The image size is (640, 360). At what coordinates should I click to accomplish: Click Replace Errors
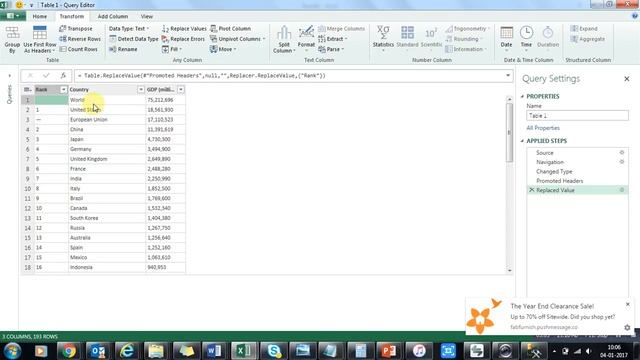[183, 39]
